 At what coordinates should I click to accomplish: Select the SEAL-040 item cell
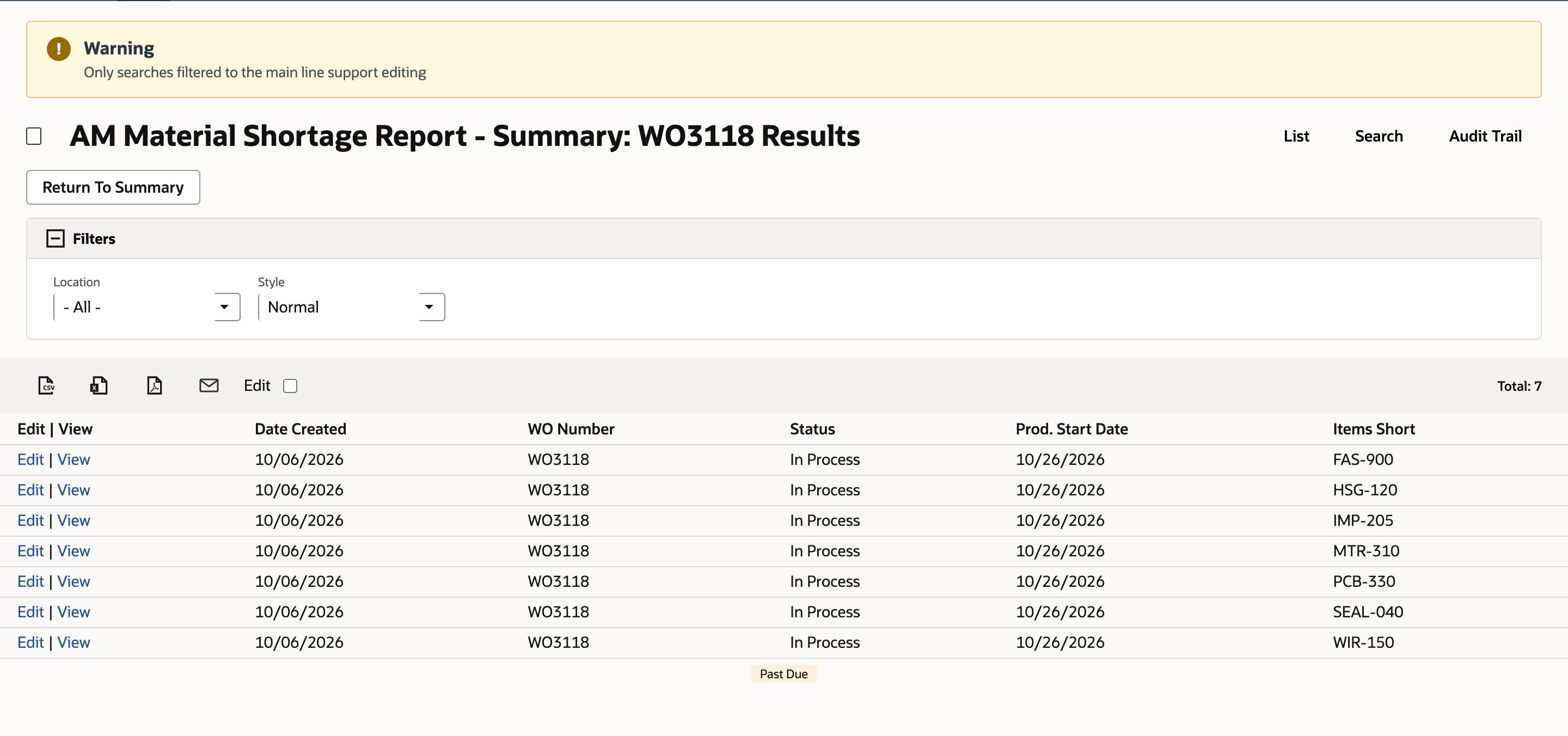click(1368, 612)
